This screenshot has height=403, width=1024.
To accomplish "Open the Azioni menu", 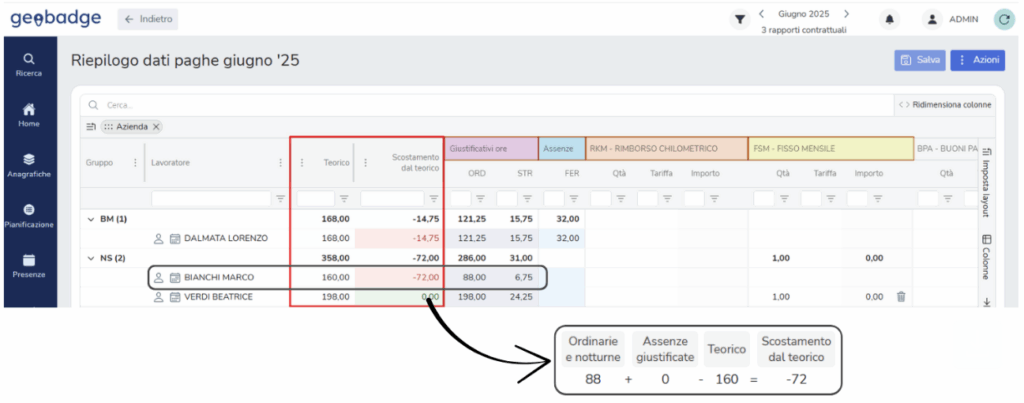I will click(977, 59).
